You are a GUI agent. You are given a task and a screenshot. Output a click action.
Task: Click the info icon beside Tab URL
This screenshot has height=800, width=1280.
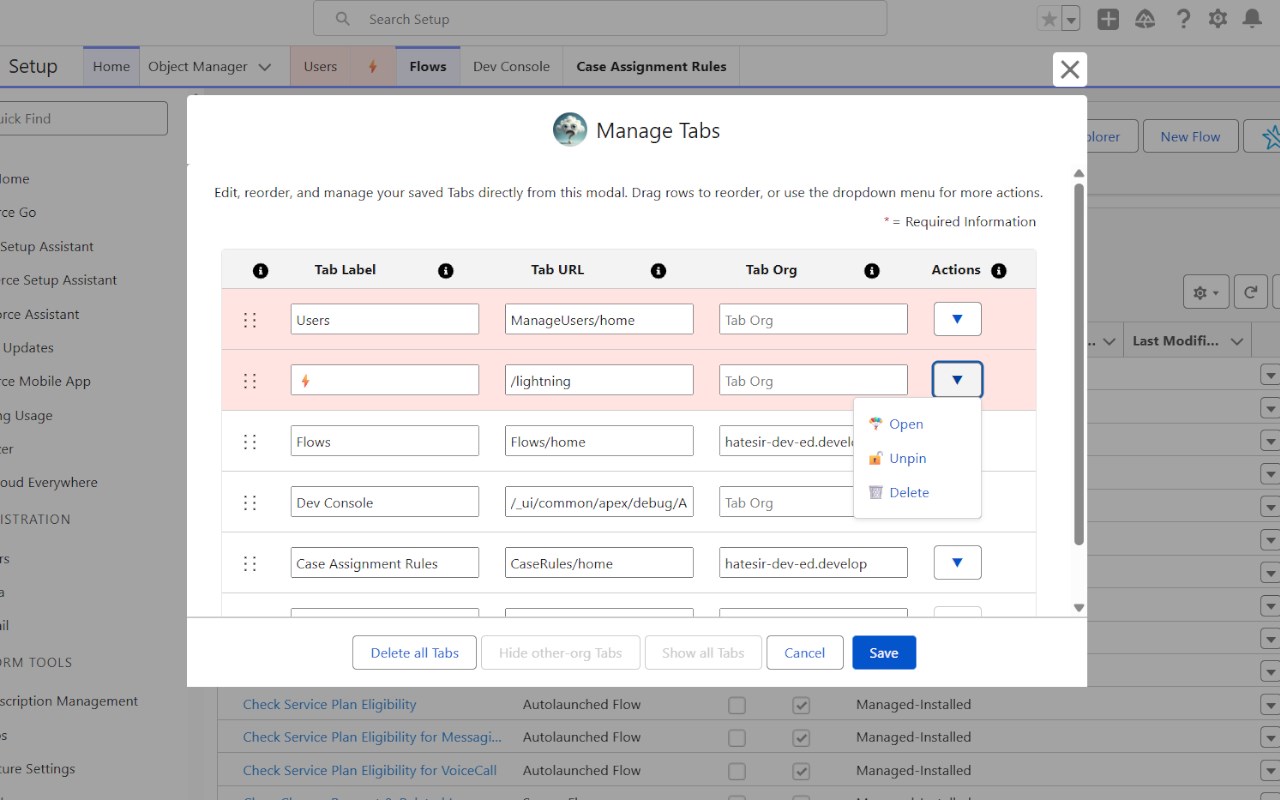pyautogui.click(x=658, y=270)
